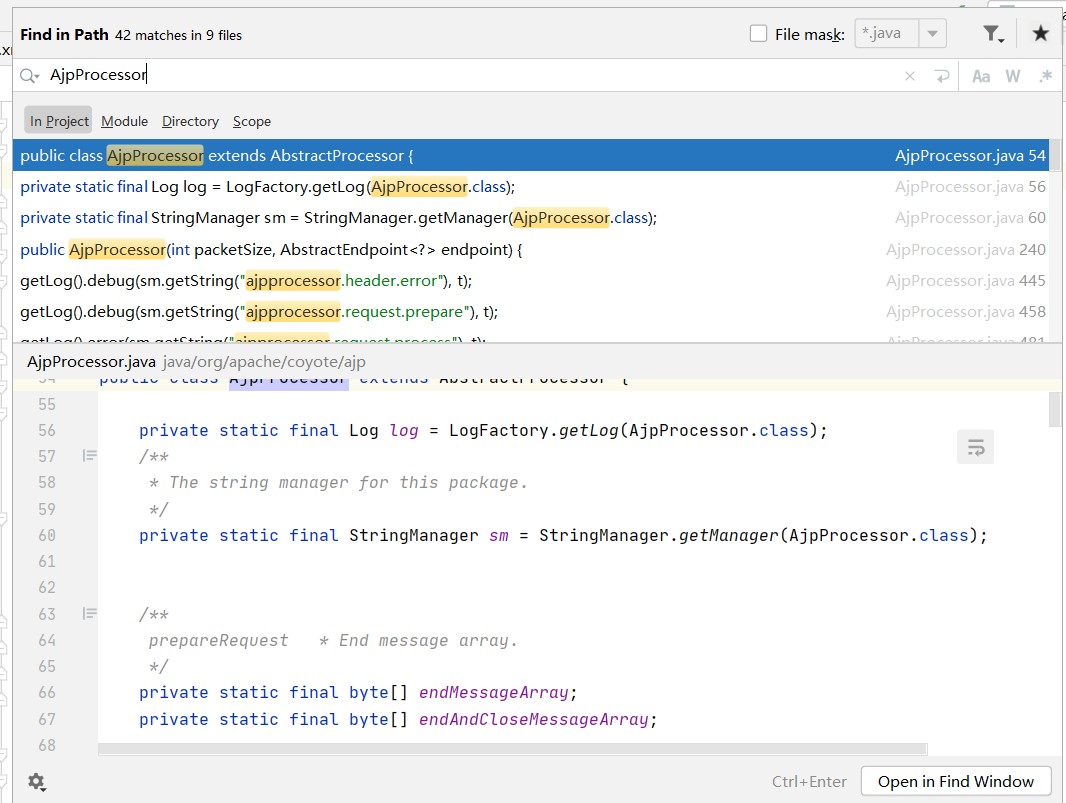Viewport: 1066px width, 803px height.
Task: Click the doc comment render icon at line 57
Action: (89, 456)
